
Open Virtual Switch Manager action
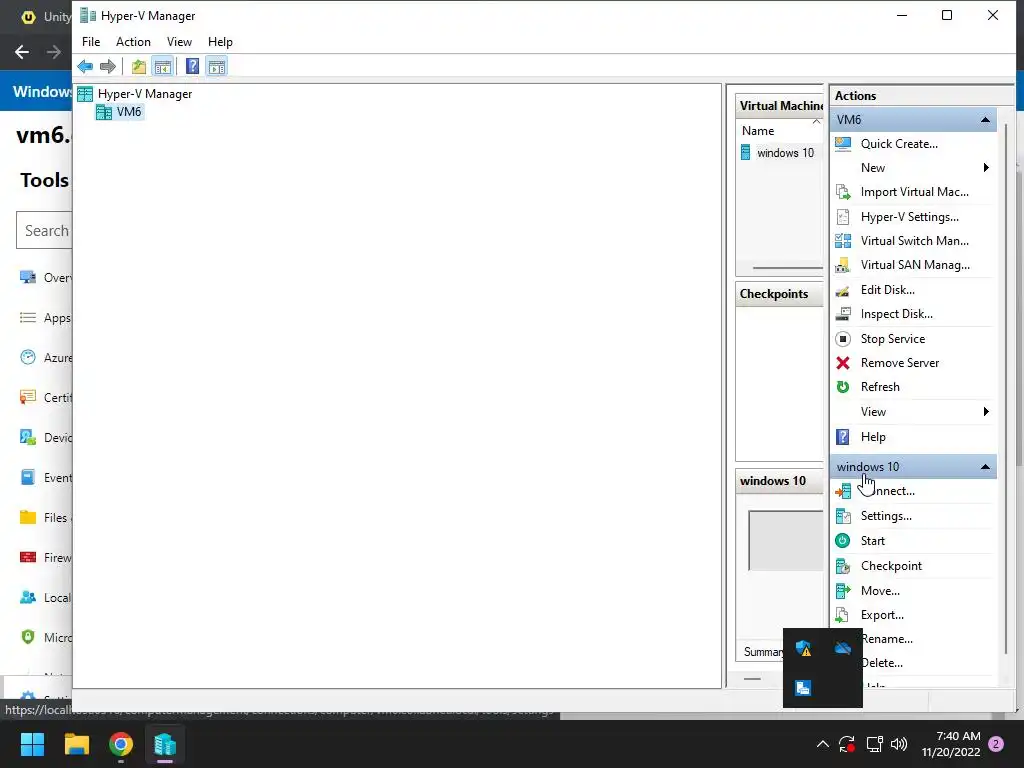click(x=914, y=241)
